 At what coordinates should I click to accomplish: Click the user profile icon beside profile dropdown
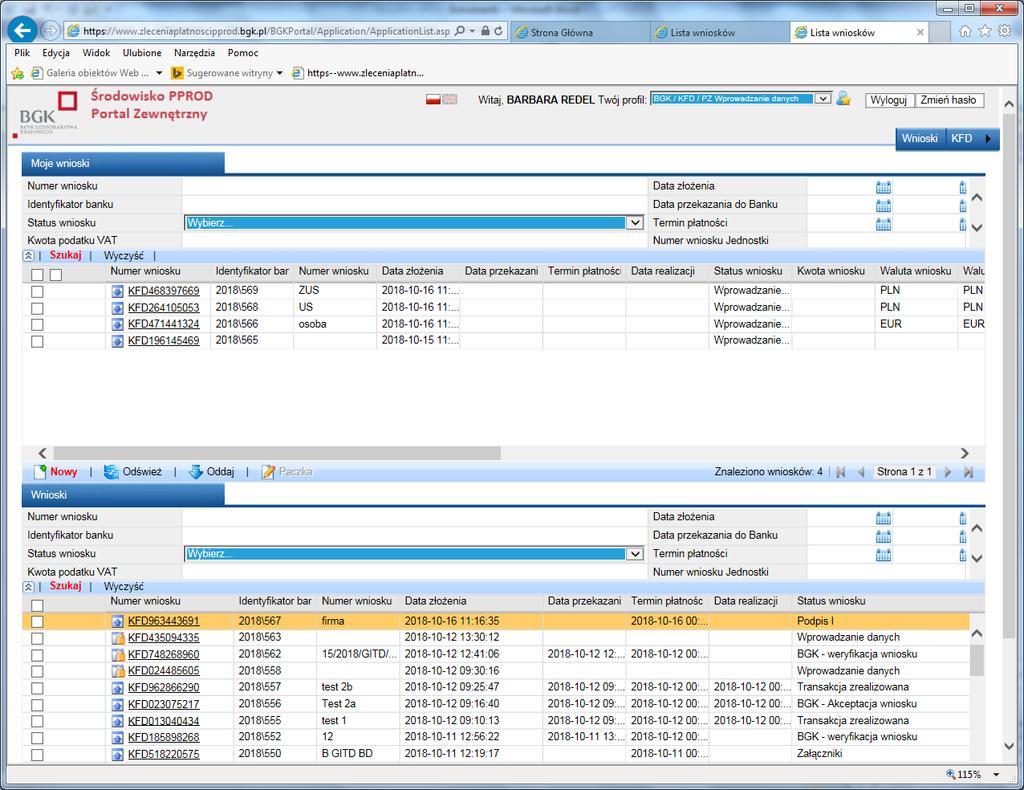tap(844, 99)
